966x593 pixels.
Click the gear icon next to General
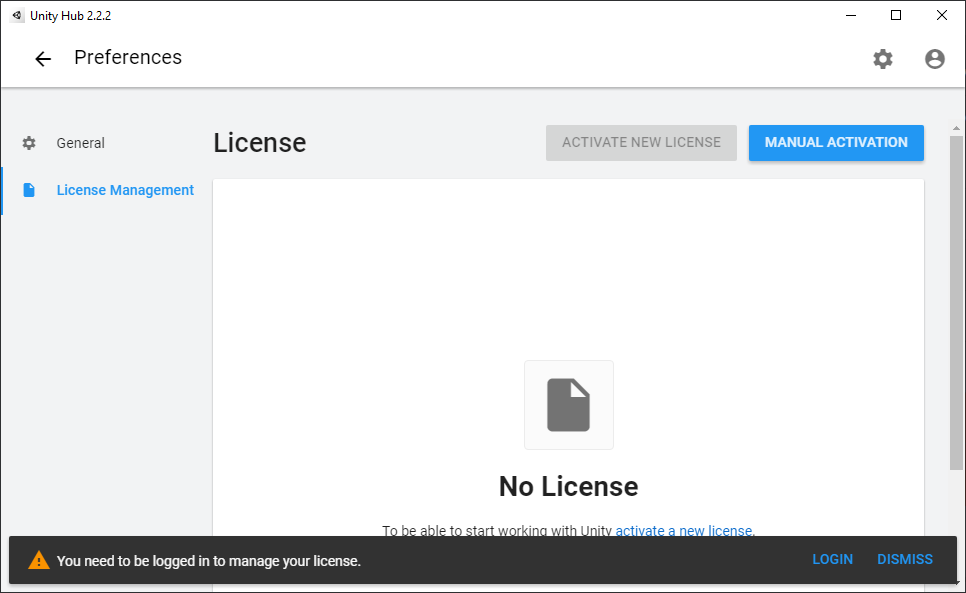(29, 143)
